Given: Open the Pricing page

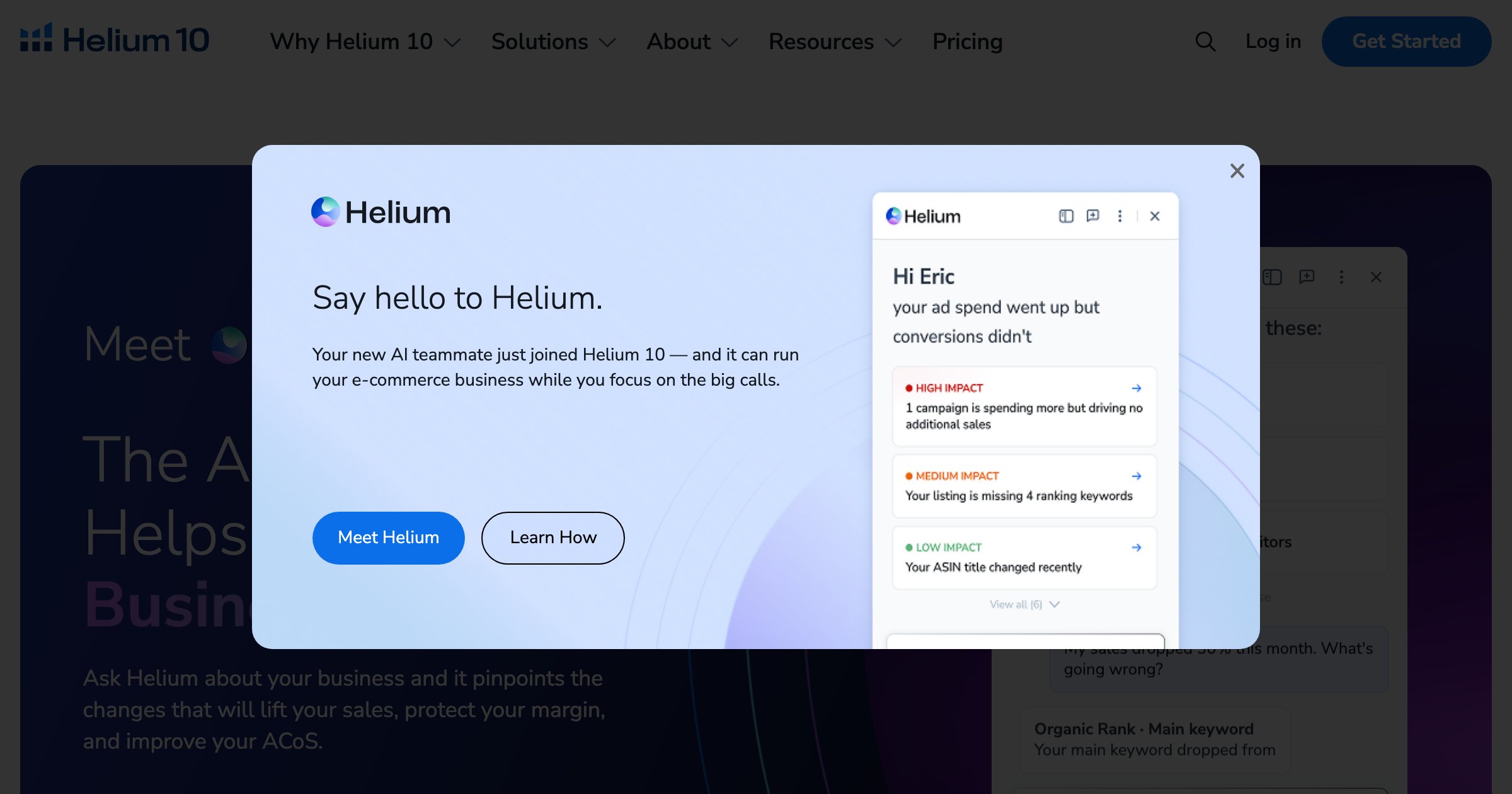Looking at the screenshot, I should tap(967, 42).
